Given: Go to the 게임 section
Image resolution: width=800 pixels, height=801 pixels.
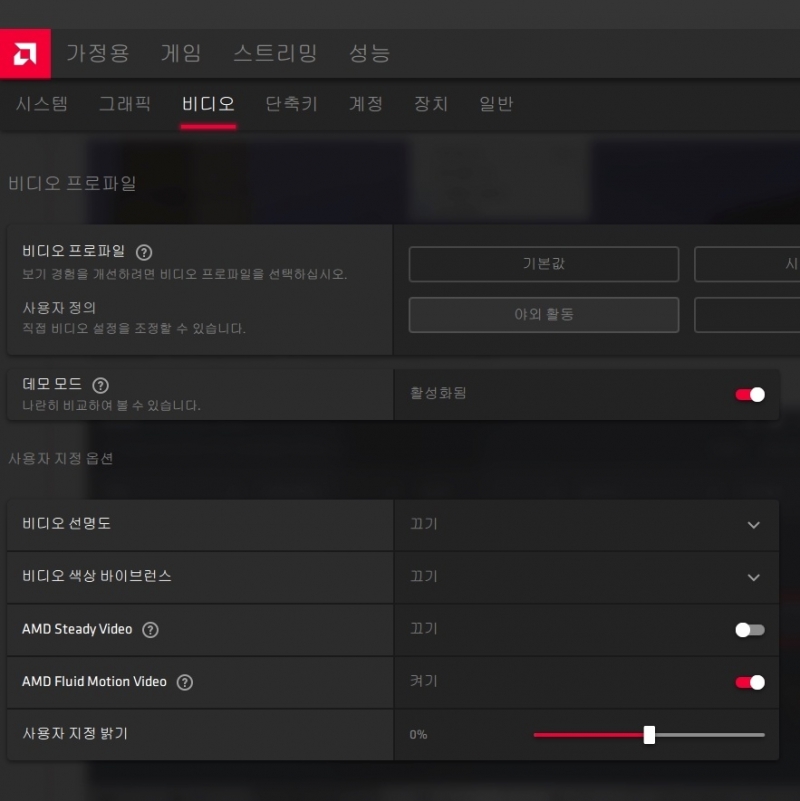Looking at the screenshot, I should pos(181,53).
